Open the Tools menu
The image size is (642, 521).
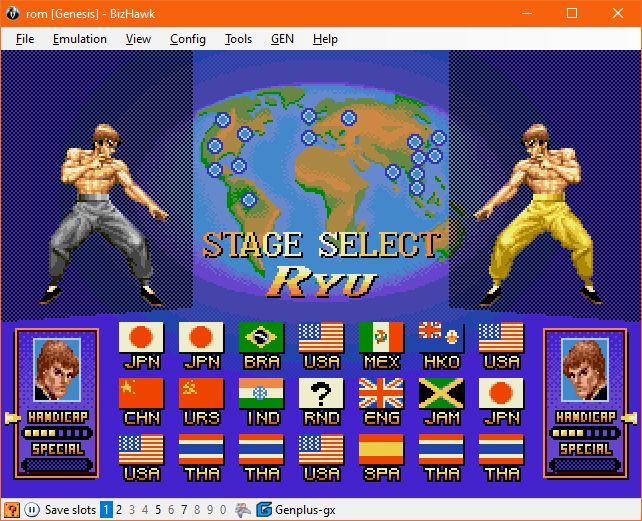point(238,39)
